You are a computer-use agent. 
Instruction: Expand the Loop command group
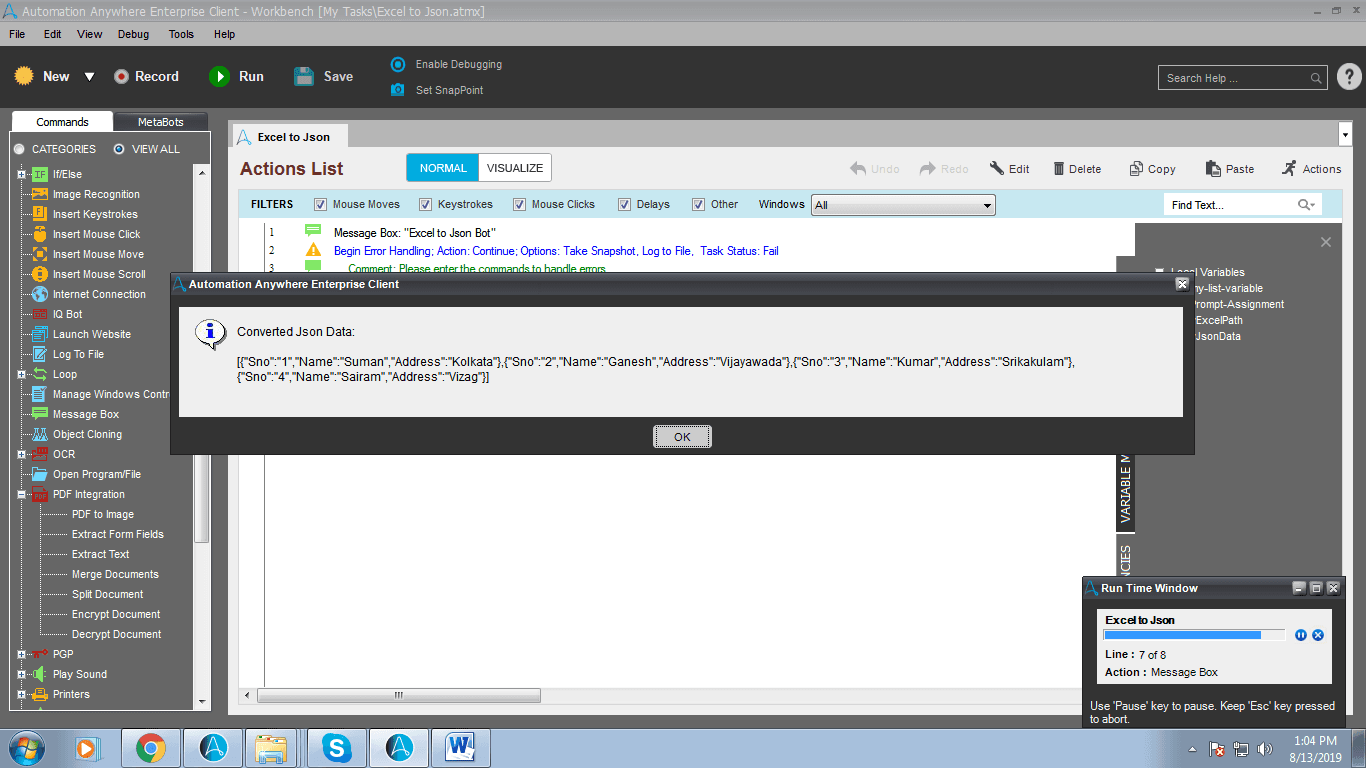[x=21, y=374]
